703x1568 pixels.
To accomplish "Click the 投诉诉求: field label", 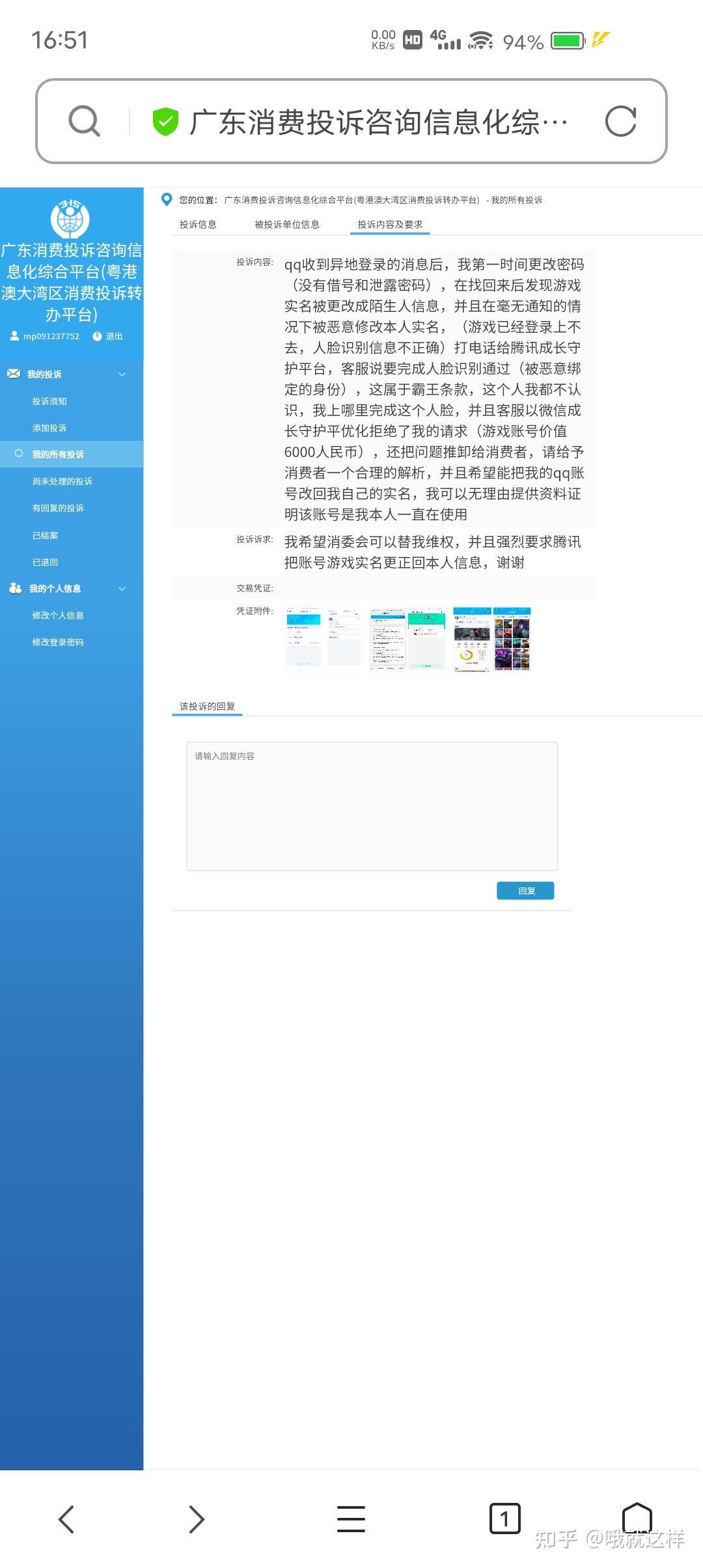I will click(x=255, y=540).
